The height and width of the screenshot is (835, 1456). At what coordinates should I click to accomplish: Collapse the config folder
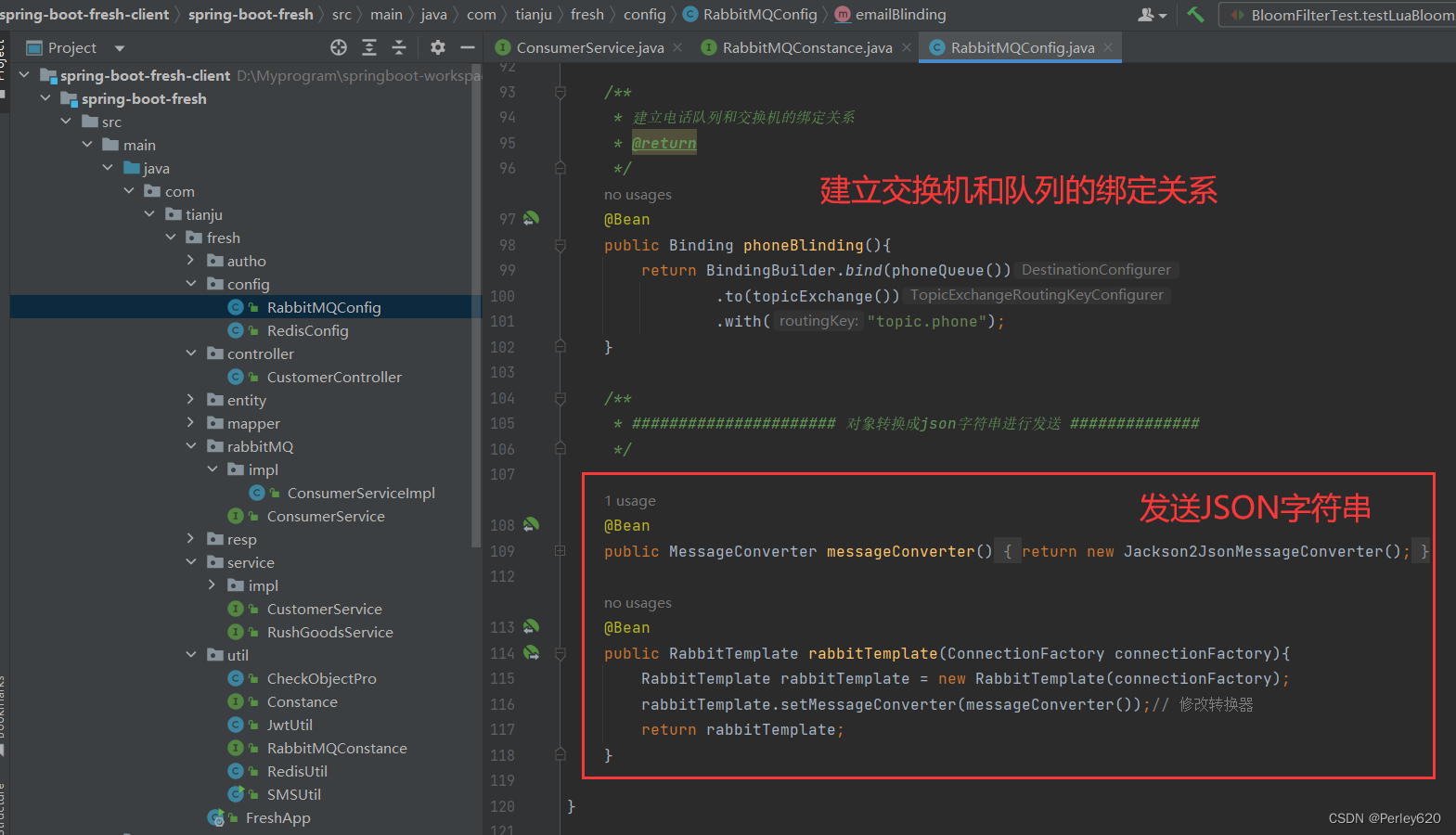[x=191, y=284]
